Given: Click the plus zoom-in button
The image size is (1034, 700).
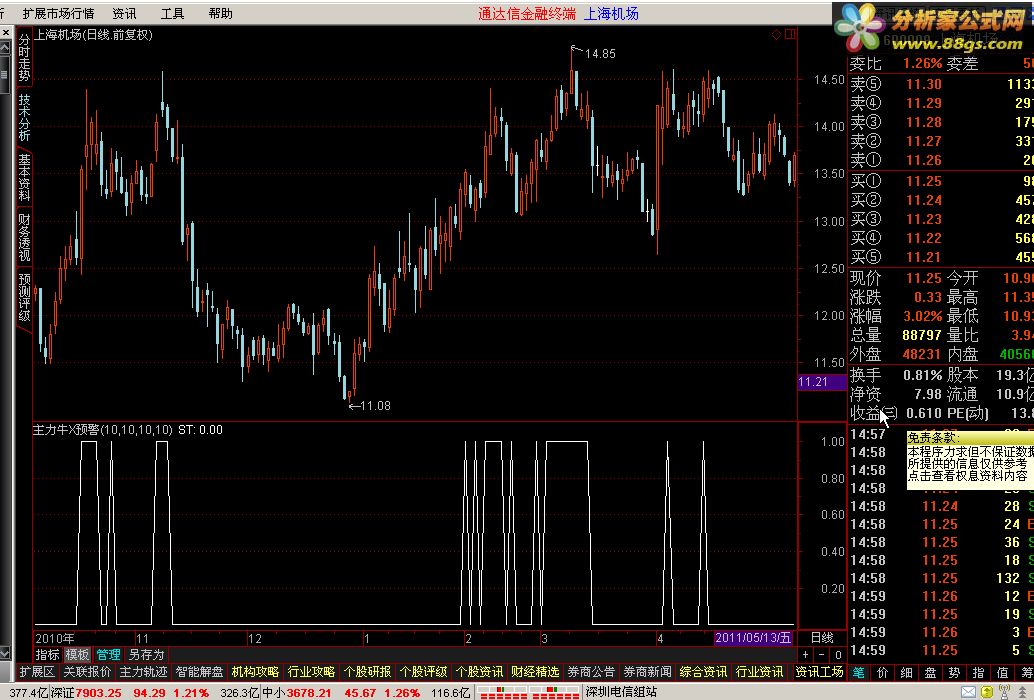Looking at the screenshot, I should [x=806, y=655].
